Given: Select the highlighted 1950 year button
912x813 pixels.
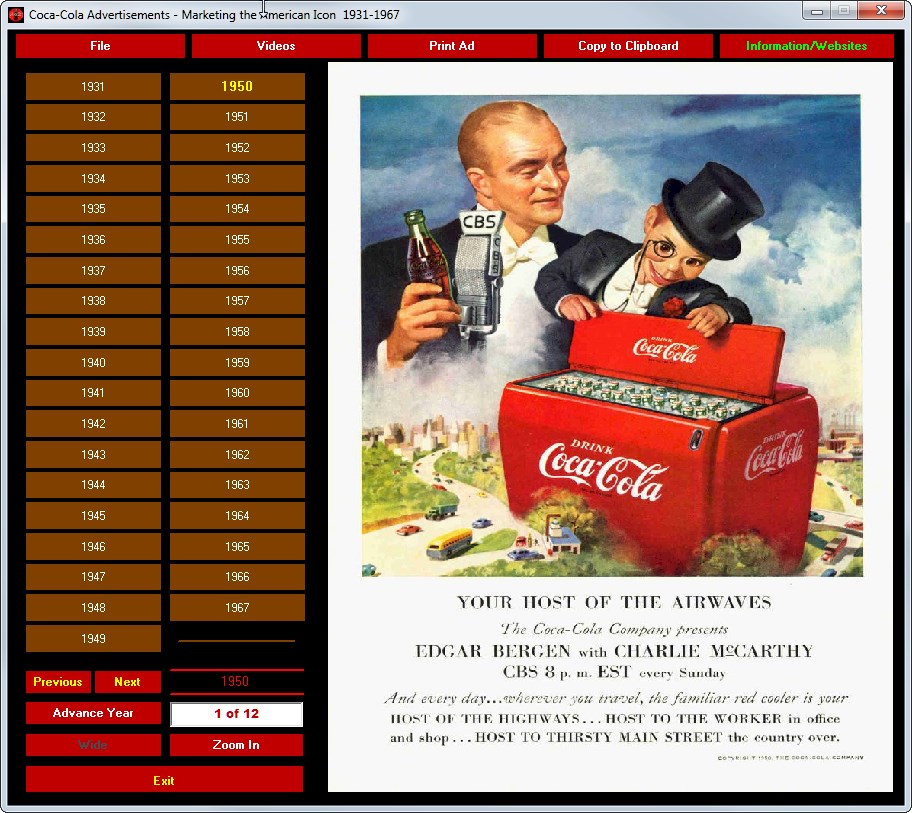Looking at the screenshot, I should [x=236, y=86].
